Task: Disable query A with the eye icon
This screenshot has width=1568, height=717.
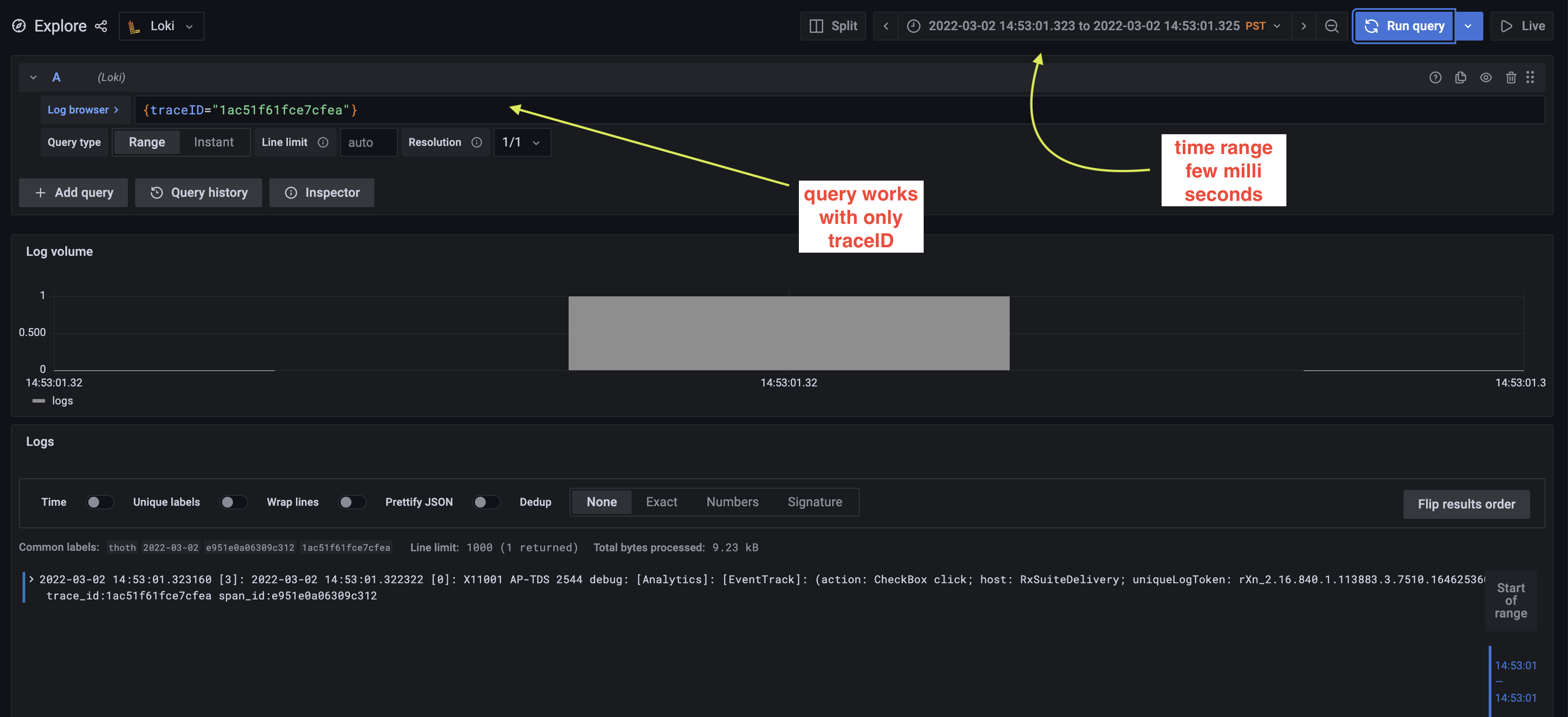Action: [1486, 77]
